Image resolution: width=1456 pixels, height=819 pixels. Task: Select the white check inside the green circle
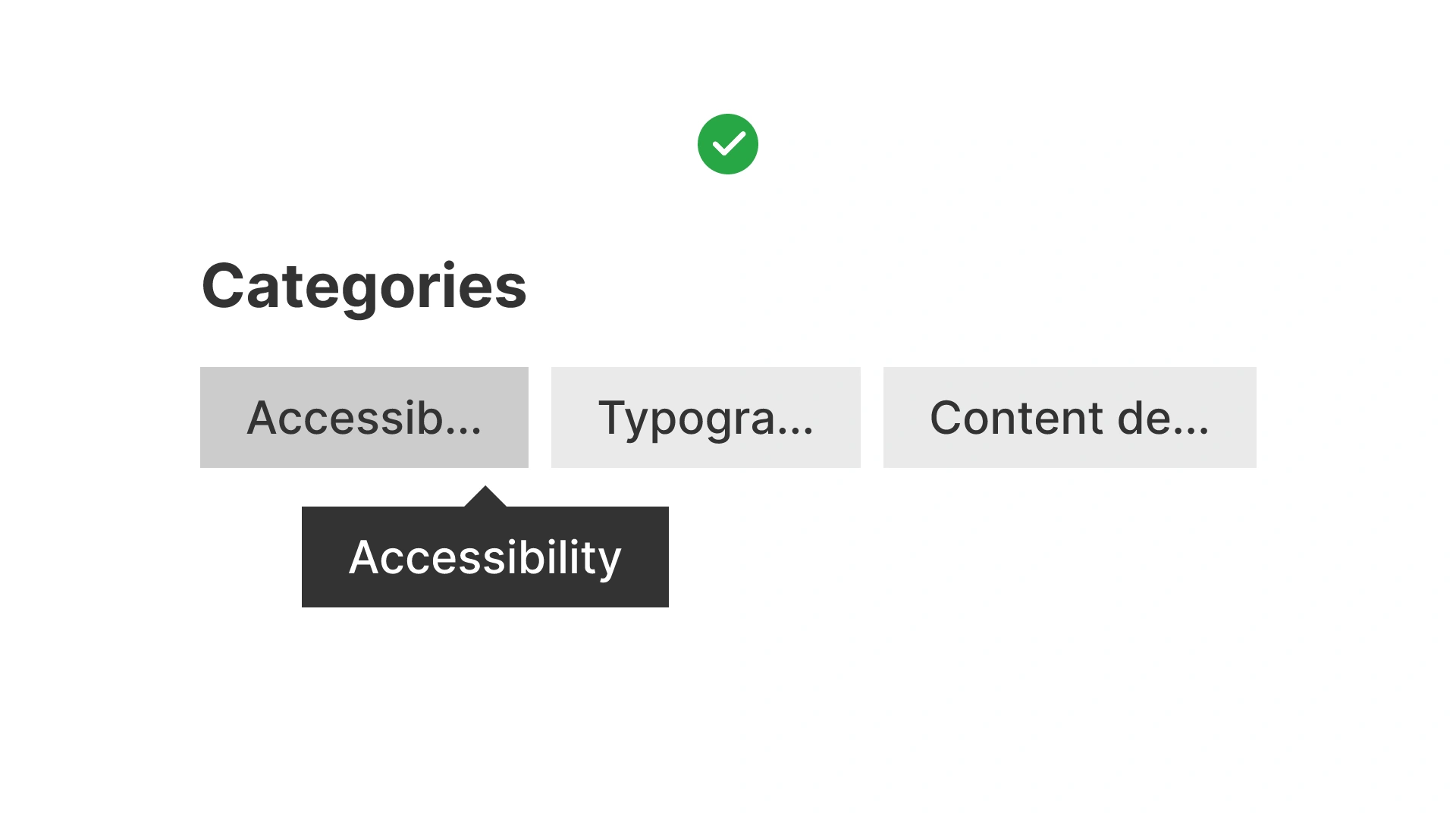(727, 143)
